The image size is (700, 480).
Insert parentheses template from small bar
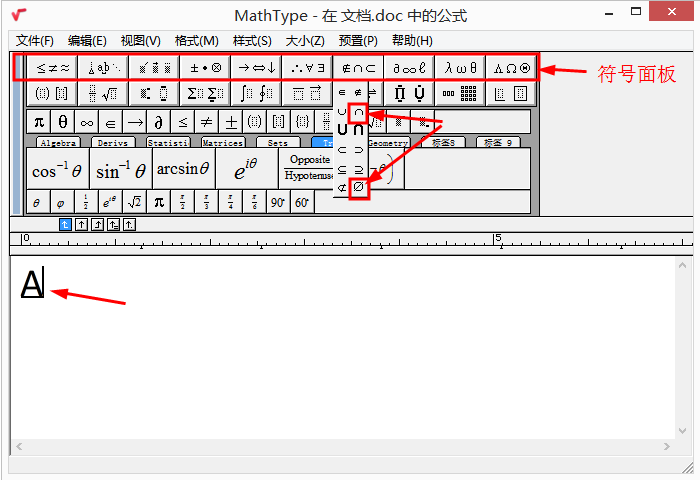(254, 121)
